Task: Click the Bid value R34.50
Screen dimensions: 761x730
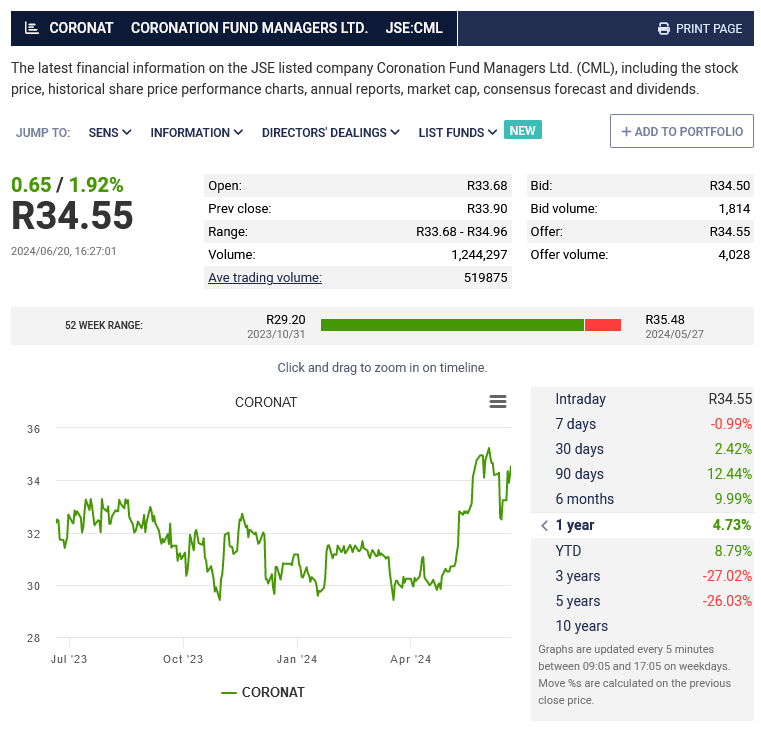Action: [x=729, y=186]
